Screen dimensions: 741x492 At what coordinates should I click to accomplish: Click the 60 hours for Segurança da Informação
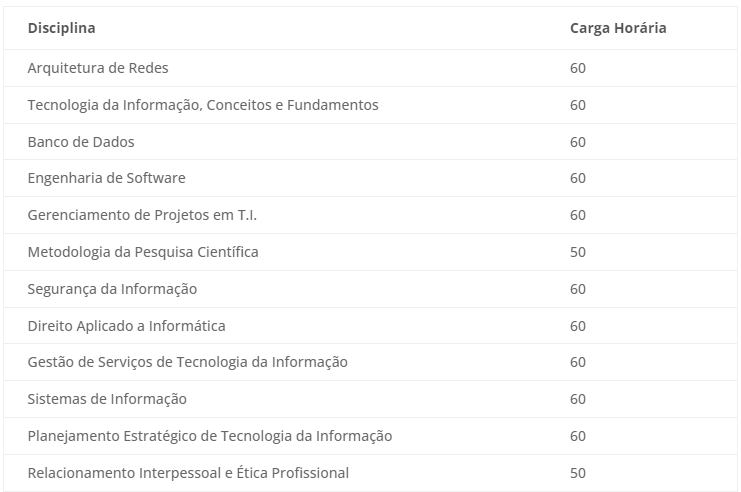click(x=577, y=289)
